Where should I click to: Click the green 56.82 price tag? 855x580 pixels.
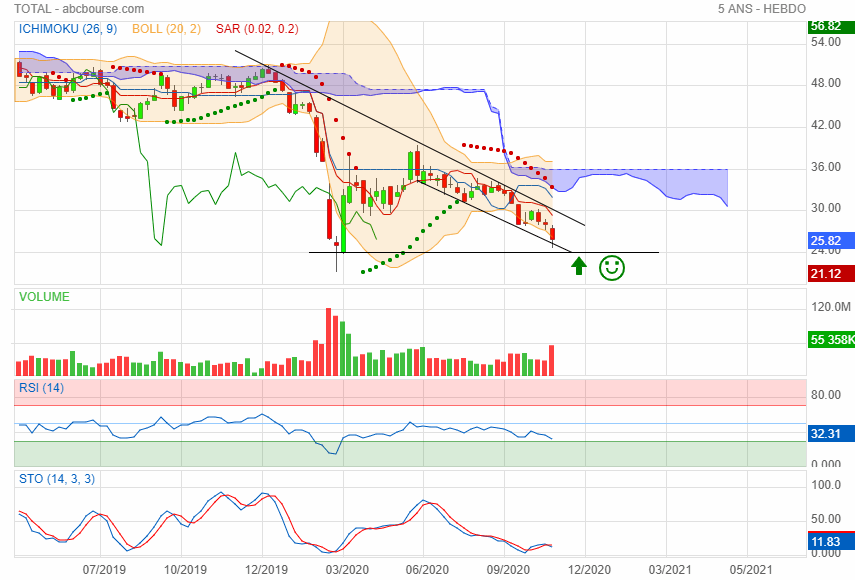click(x=831, y=26)
